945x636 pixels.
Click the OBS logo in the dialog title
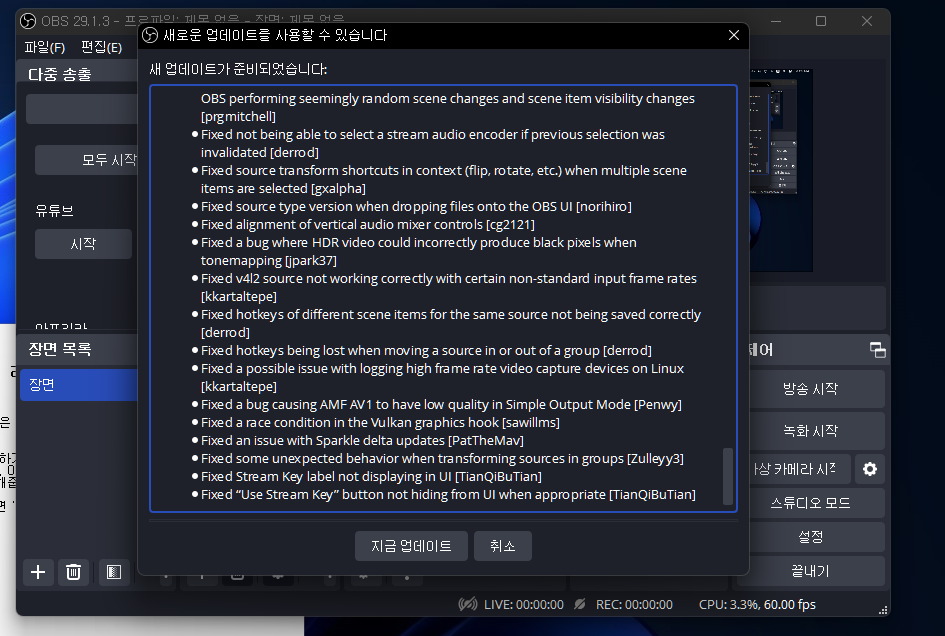pos(150,36)
